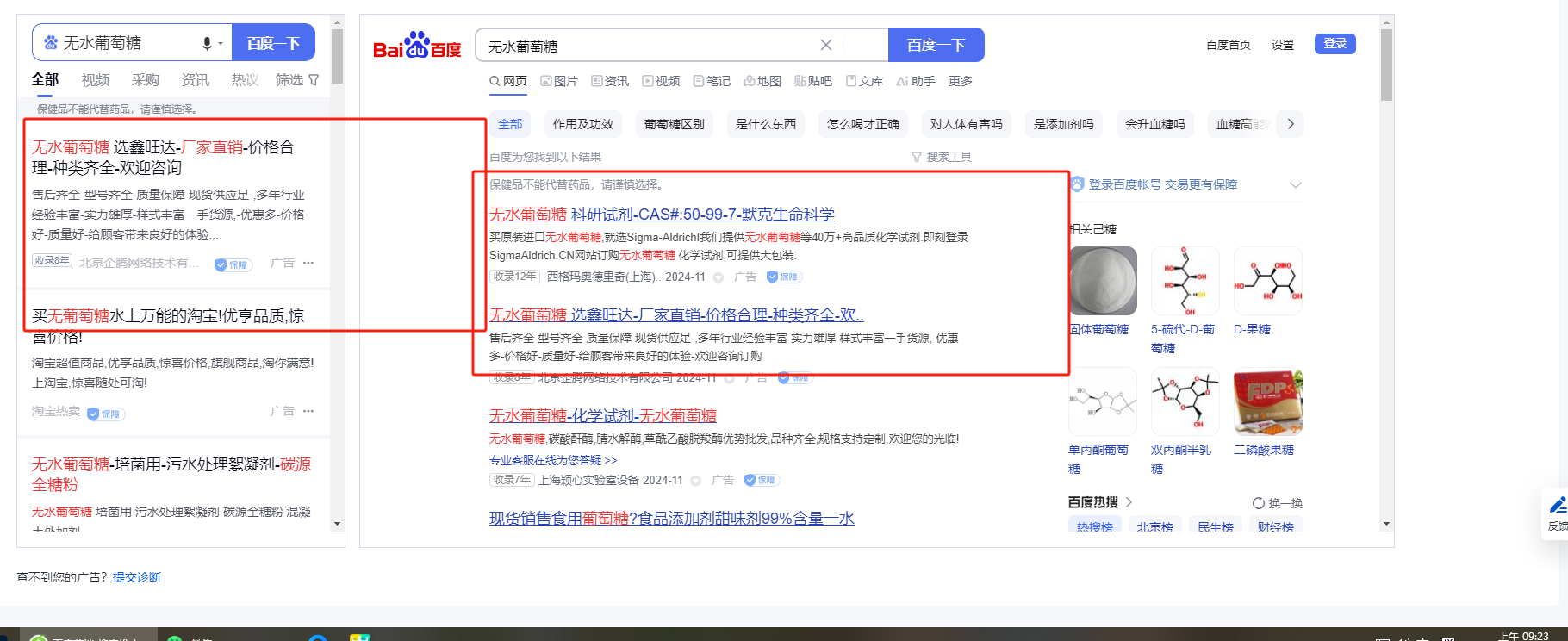Image resolution: width=1568 pixels, height=641 pixels.
Task: Open 搜索工具 search tools filter
Action: [941, 157]
